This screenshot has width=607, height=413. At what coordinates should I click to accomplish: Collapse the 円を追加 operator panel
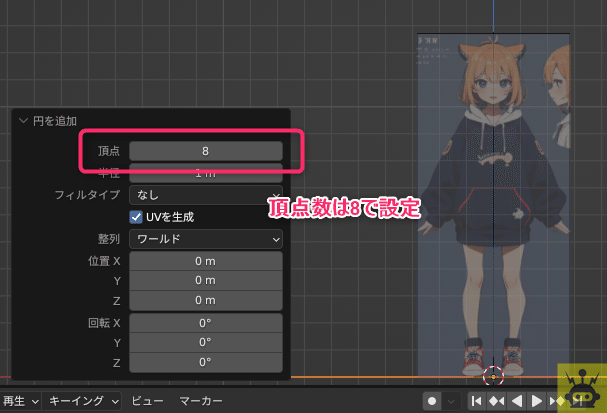click(24, 121)
